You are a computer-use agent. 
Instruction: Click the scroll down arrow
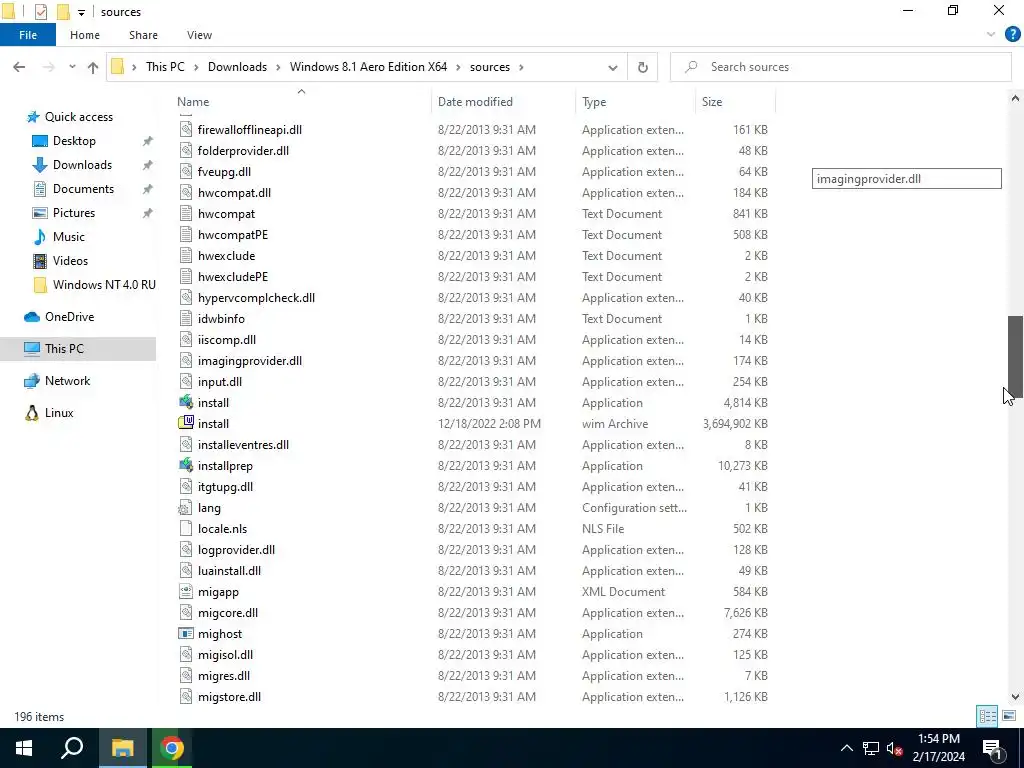pos(1015,697)
